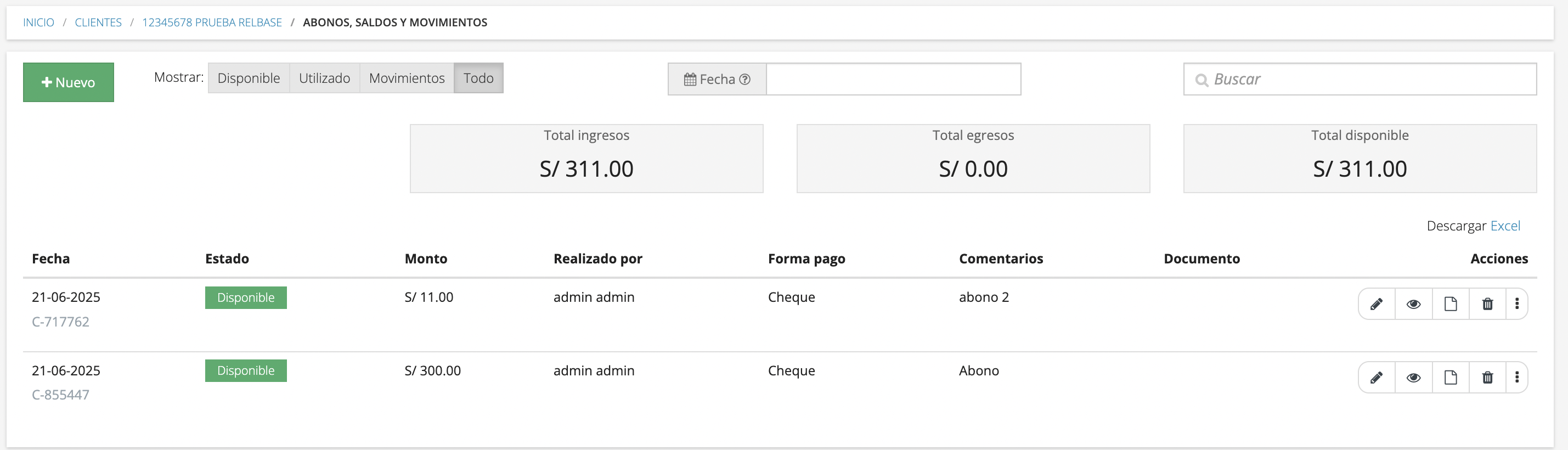1568x450 pixels.
Task: Filter list by Utilizado
Action: click(x=324, y=78)
